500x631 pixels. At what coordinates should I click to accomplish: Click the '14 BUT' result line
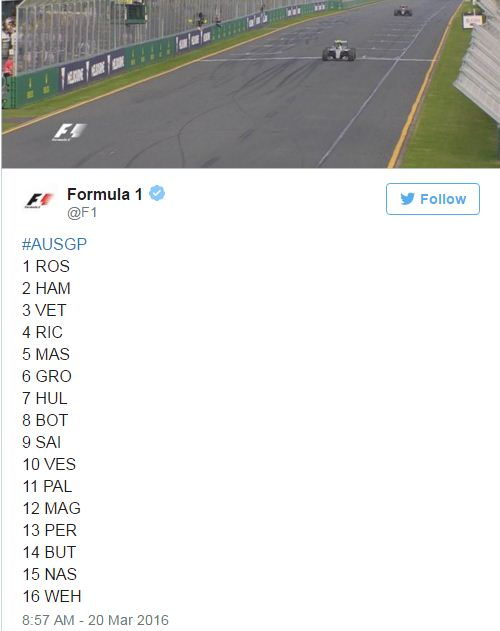49,552
